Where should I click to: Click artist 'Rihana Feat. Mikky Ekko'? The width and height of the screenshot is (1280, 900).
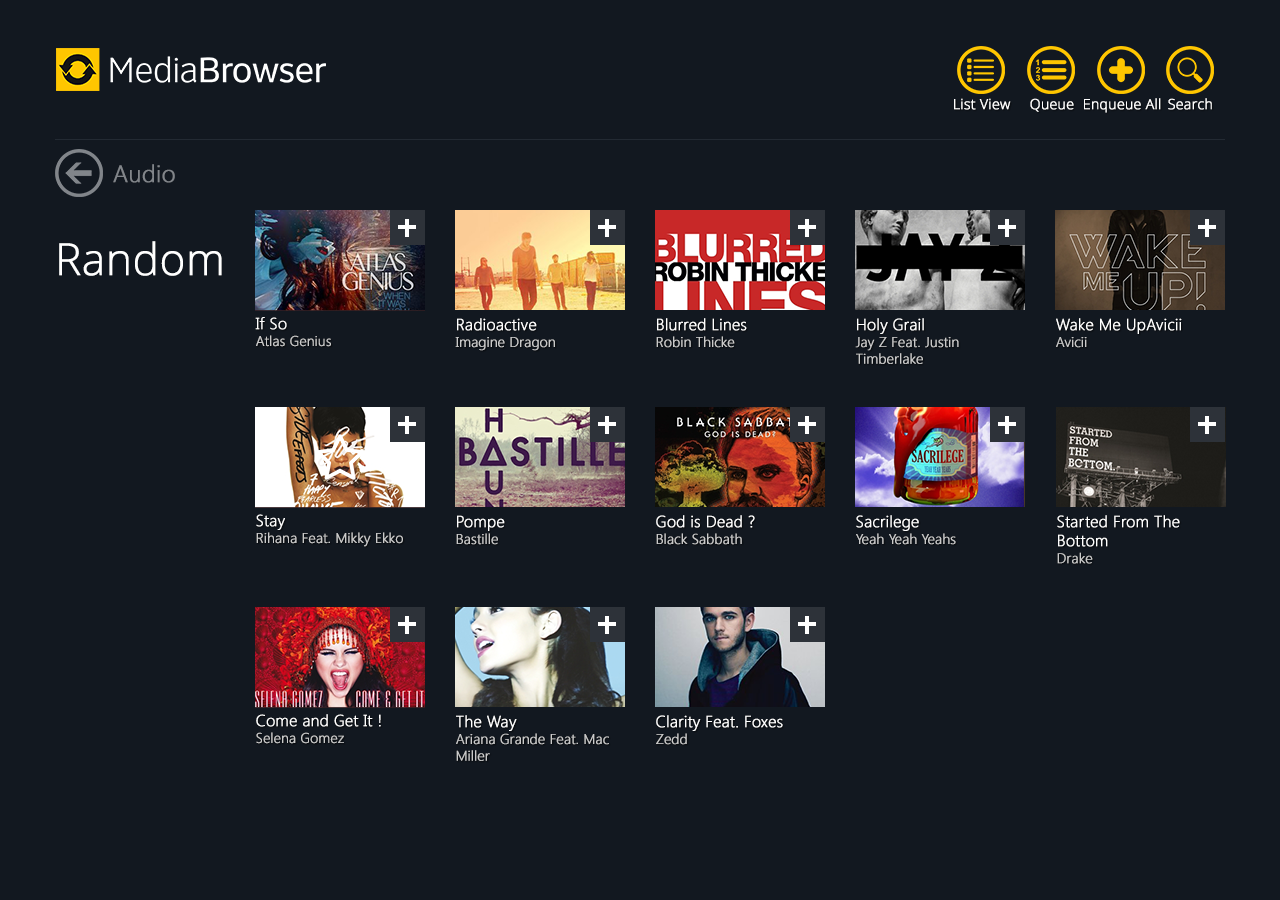pyautogui.click(x=329, y=538)
